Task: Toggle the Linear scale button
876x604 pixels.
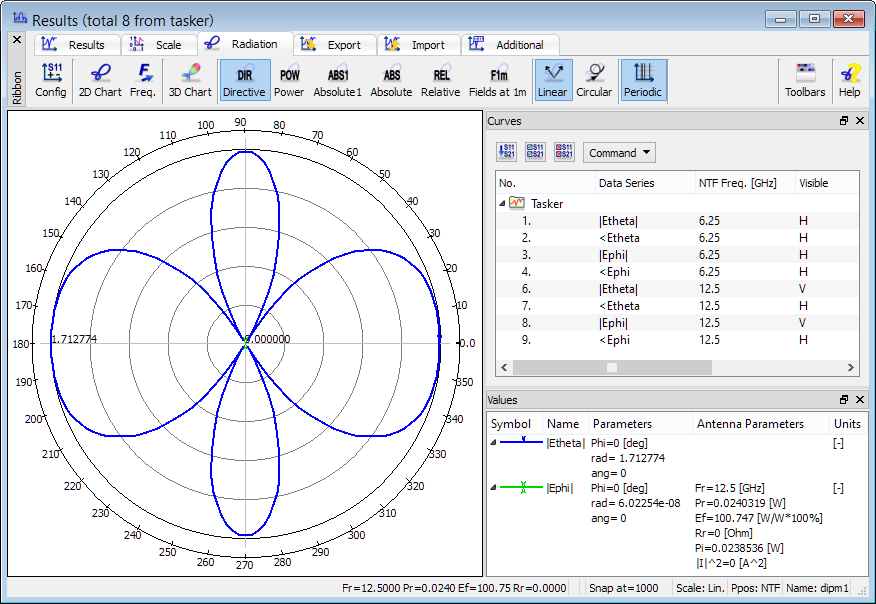Action: 552,81
